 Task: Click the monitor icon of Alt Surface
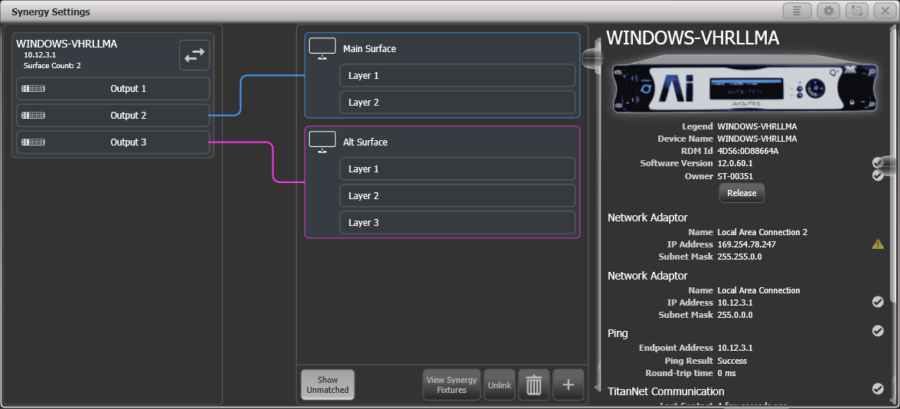pyautogui.click(x=322, y=142)
